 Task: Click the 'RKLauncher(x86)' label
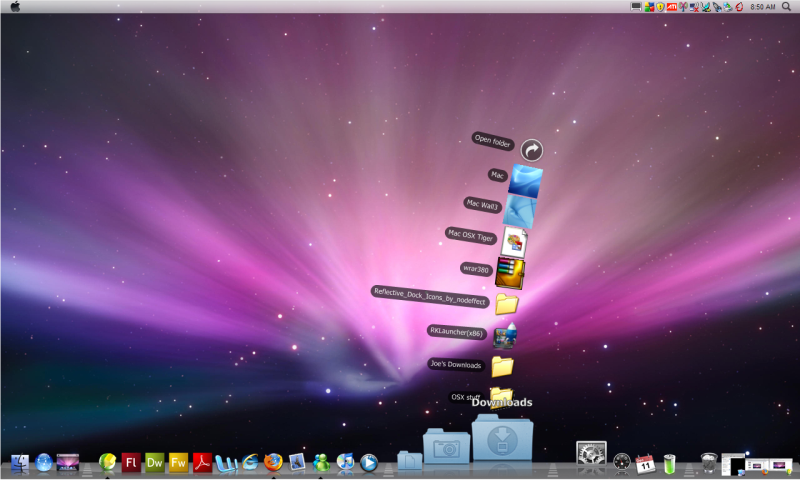coord(456,332)
